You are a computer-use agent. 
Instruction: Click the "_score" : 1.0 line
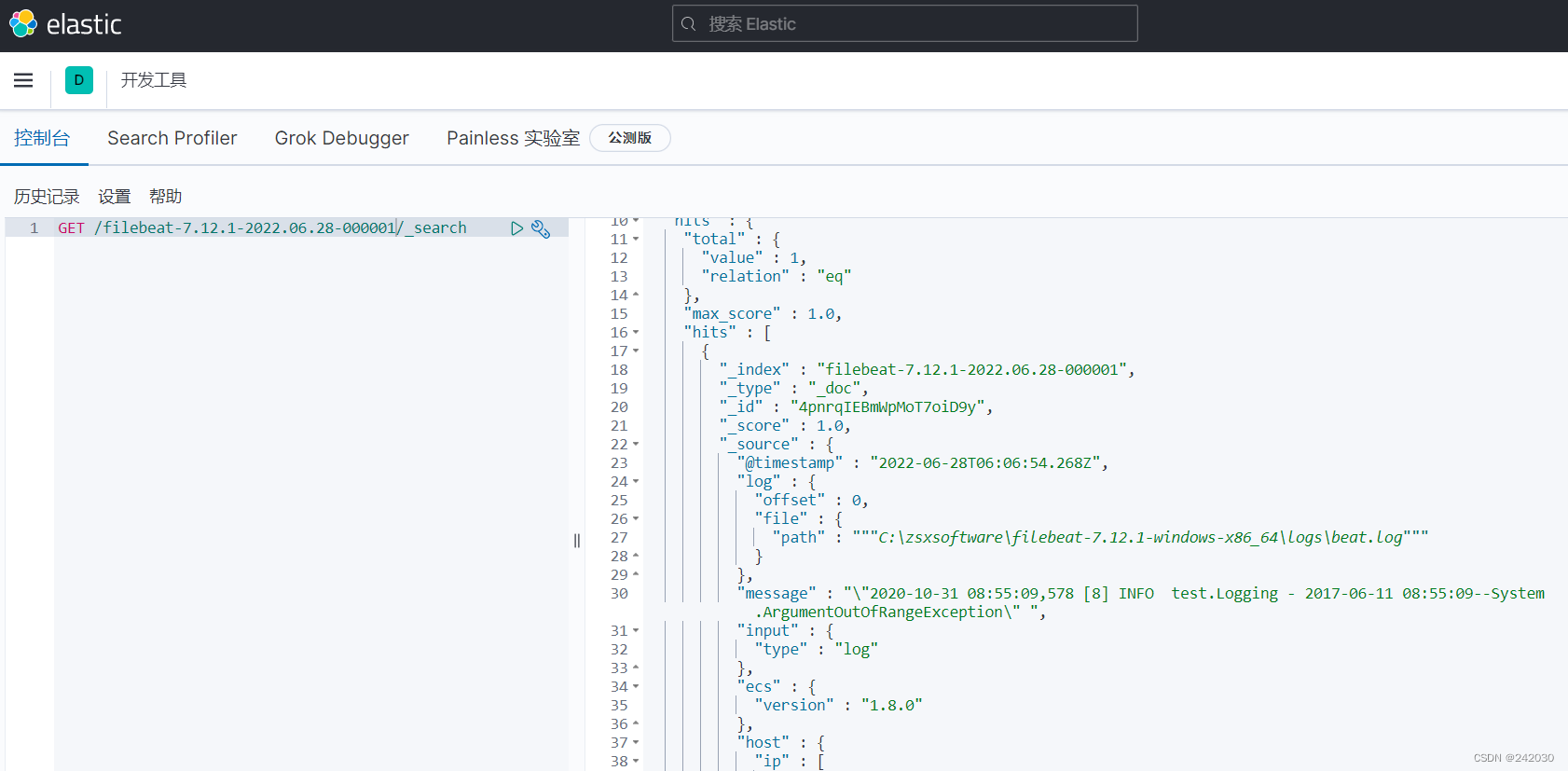click(785, 426)
